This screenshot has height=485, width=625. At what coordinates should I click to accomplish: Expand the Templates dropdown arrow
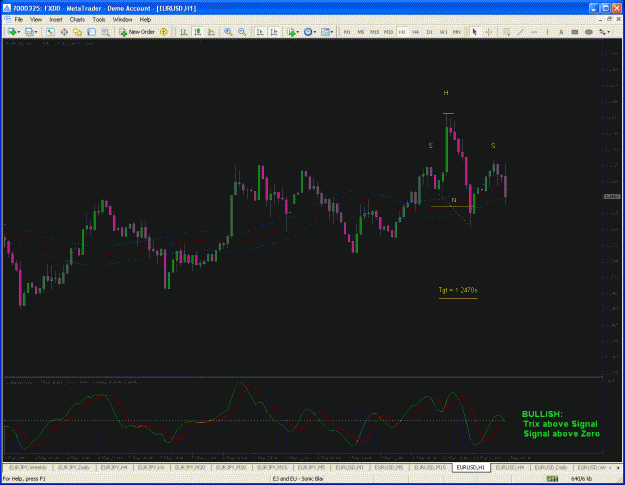click(x=332, y=32)
